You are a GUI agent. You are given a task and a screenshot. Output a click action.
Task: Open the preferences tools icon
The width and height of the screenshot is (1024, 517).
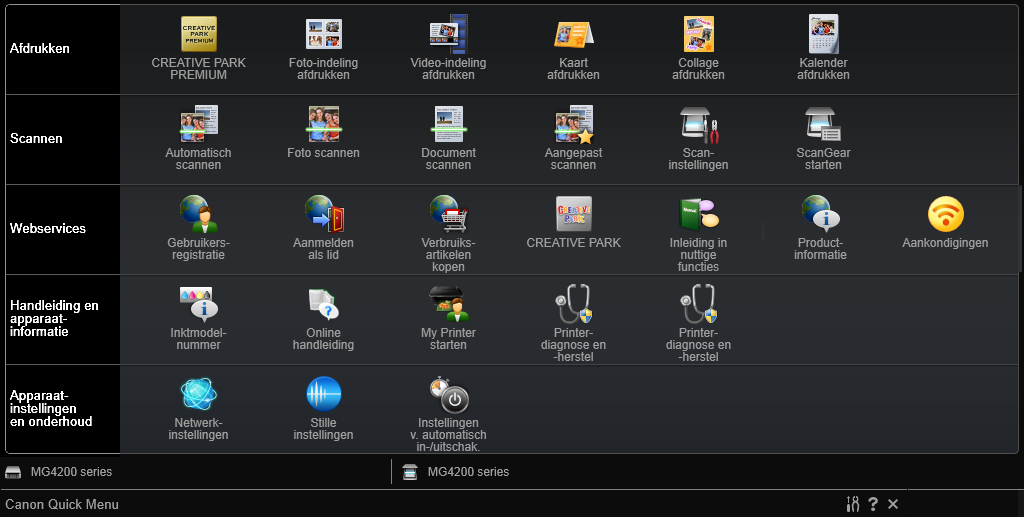pyautogui.click(x=853, y=504)
